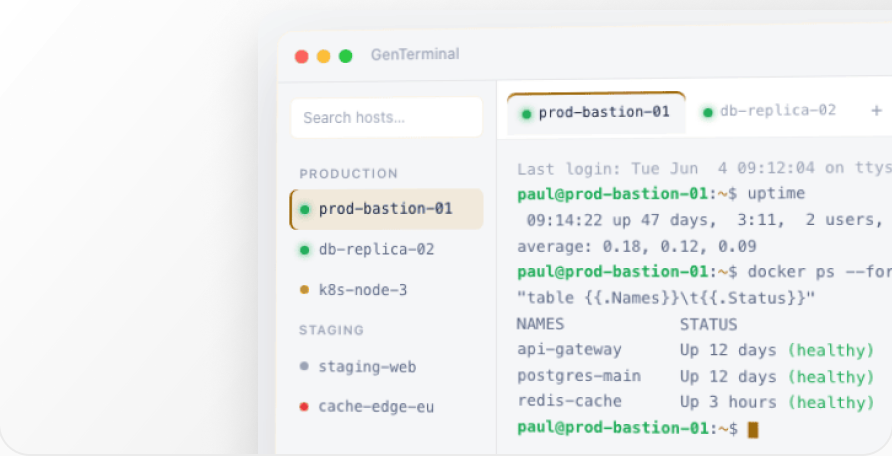
Task: Click the yellow minimize window button
Action: 324,56
